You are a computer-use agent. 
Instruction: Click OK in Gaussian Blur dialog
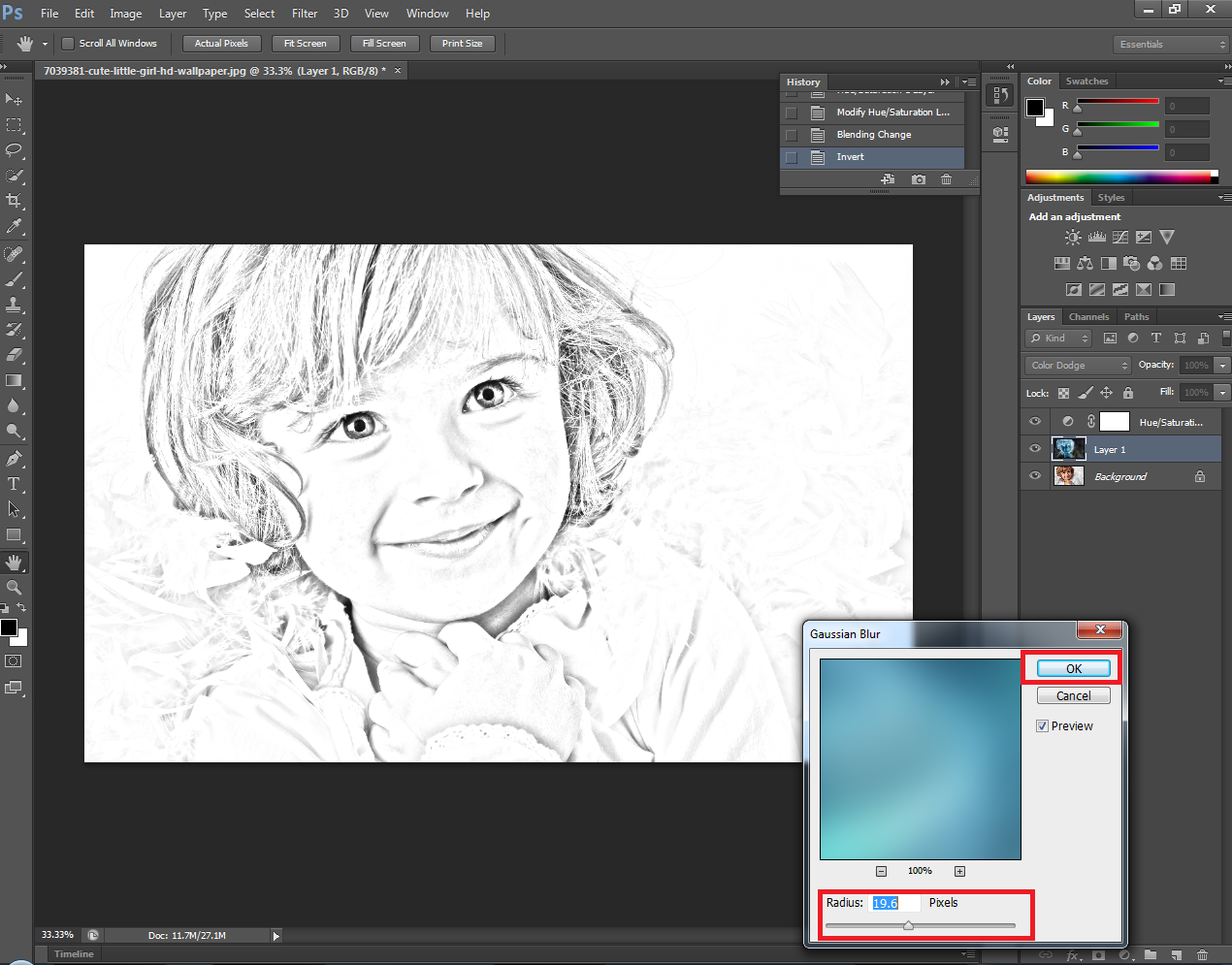tap(1073, 669)
